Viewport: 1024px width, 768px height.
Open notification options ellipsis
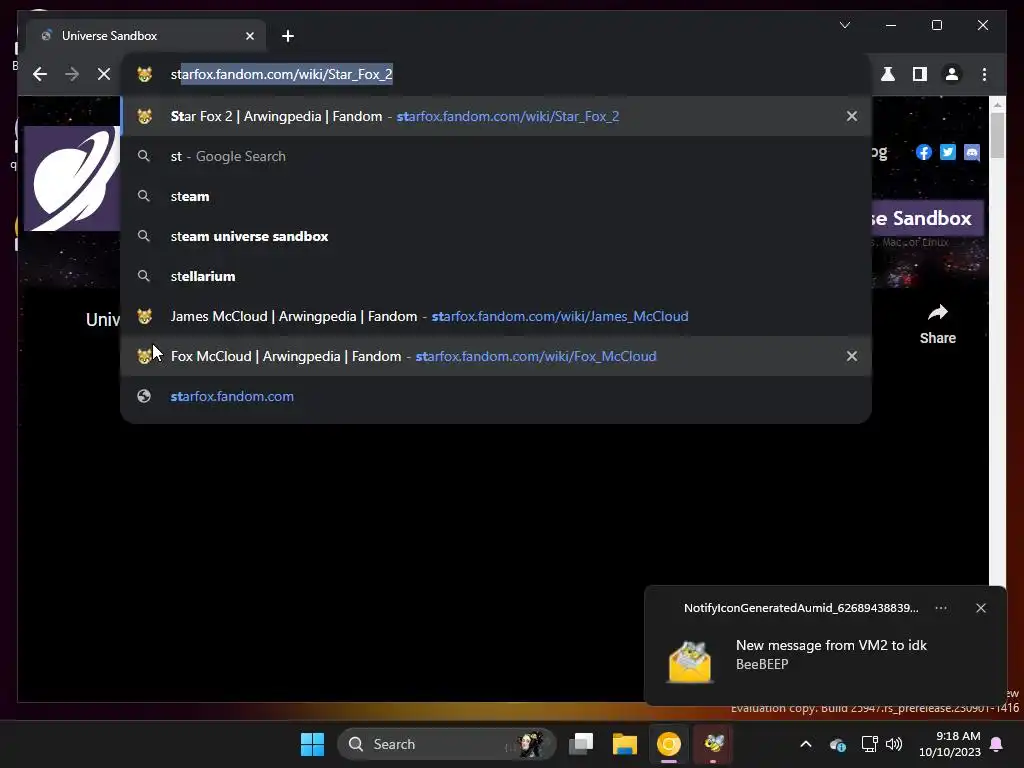coord(940,608)
